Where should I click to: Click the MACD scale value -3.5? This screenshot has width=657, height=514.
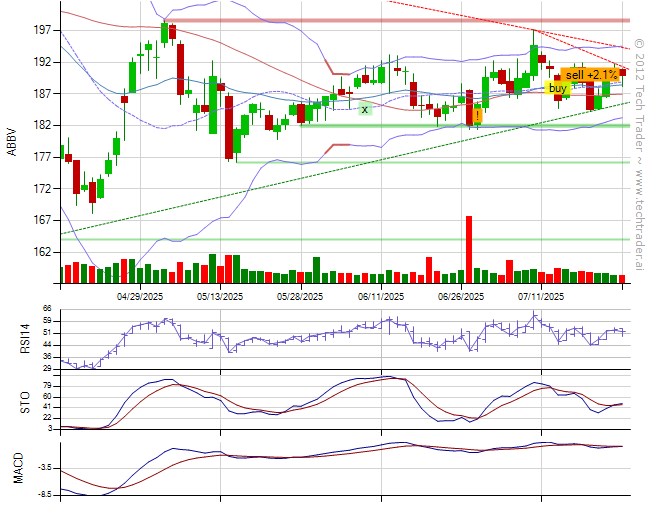pyautogui.click(x=44, y=468)
